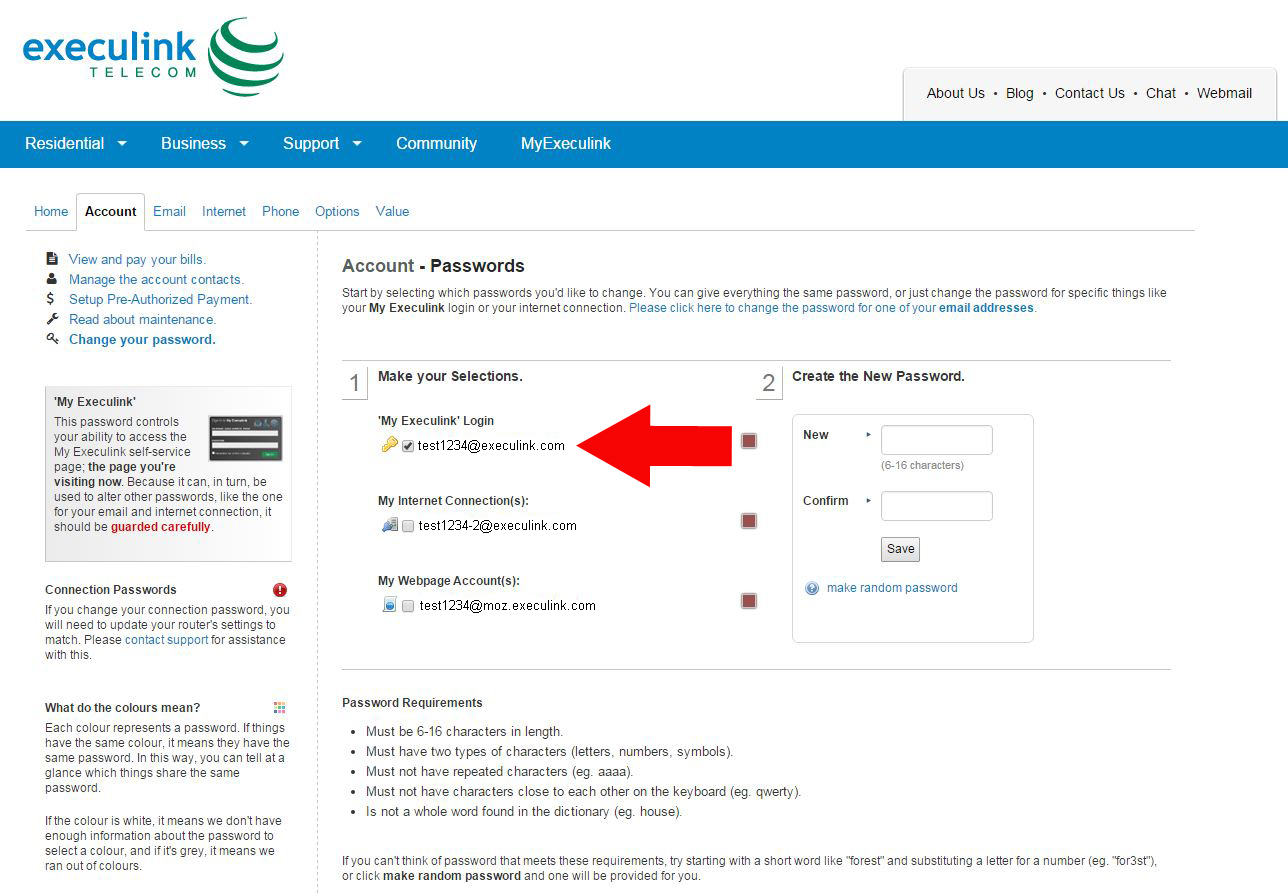The width and height of the screenshot is (1288, 896).
Task: Click the colour swatch for My Execulink Login
Action: pyautogui.click(x=749, y=441)
